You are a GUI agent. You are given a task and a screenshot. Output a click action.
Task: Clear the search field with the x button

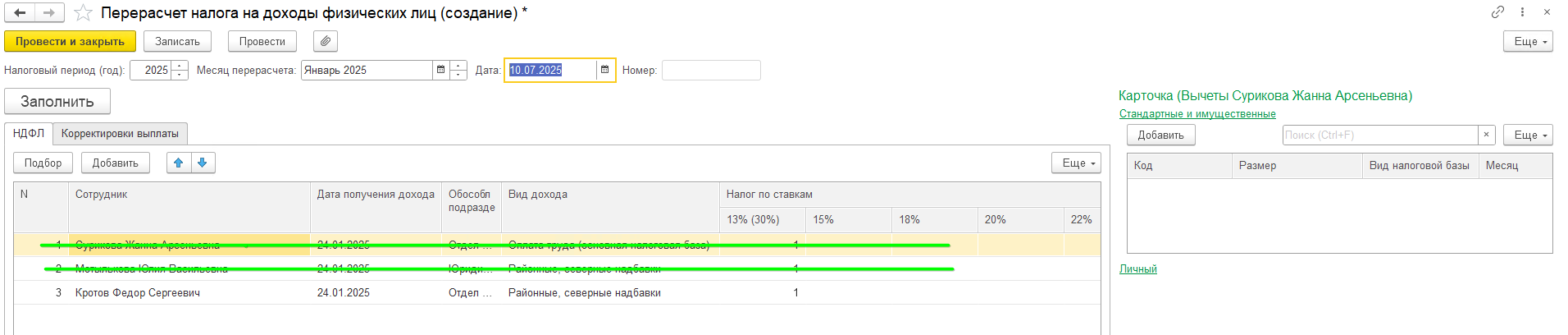[1487, 135]
